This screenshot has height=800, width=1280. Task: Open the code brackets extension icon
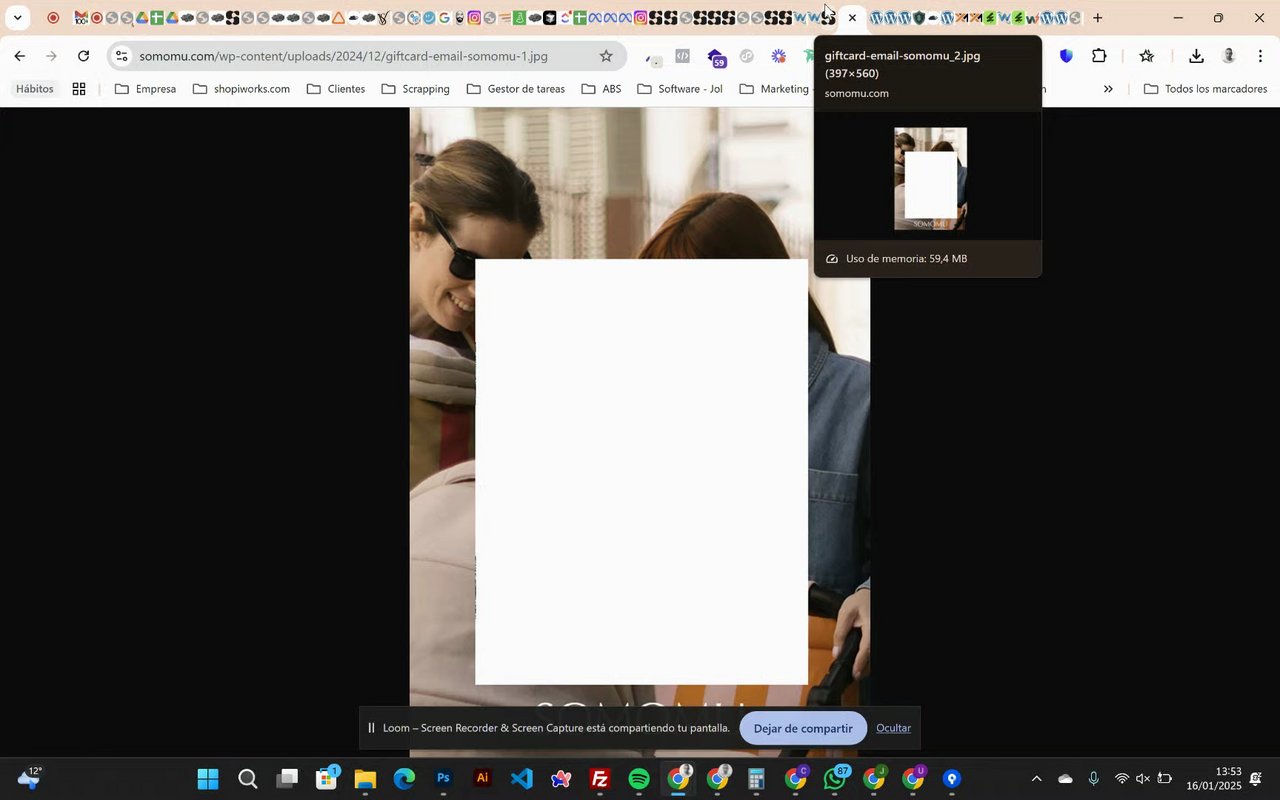click(682, 56)
